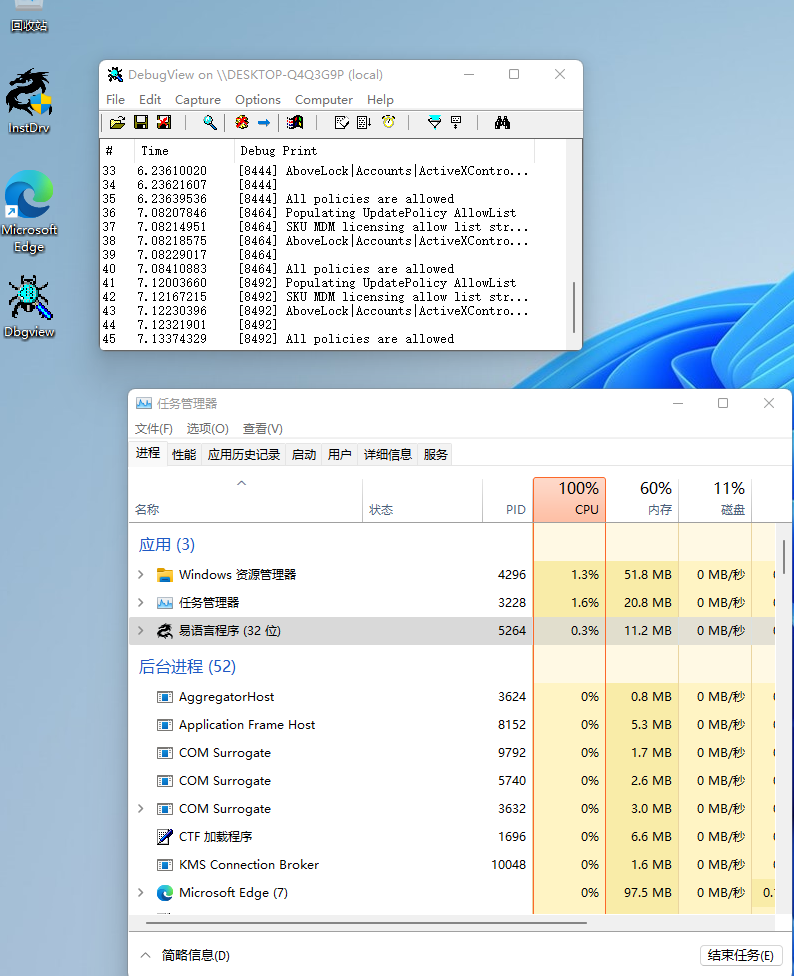Open the Filter/Highlight funnel icon
The image size is (794, 976).
pyautogui.click(x=433, y=122)
